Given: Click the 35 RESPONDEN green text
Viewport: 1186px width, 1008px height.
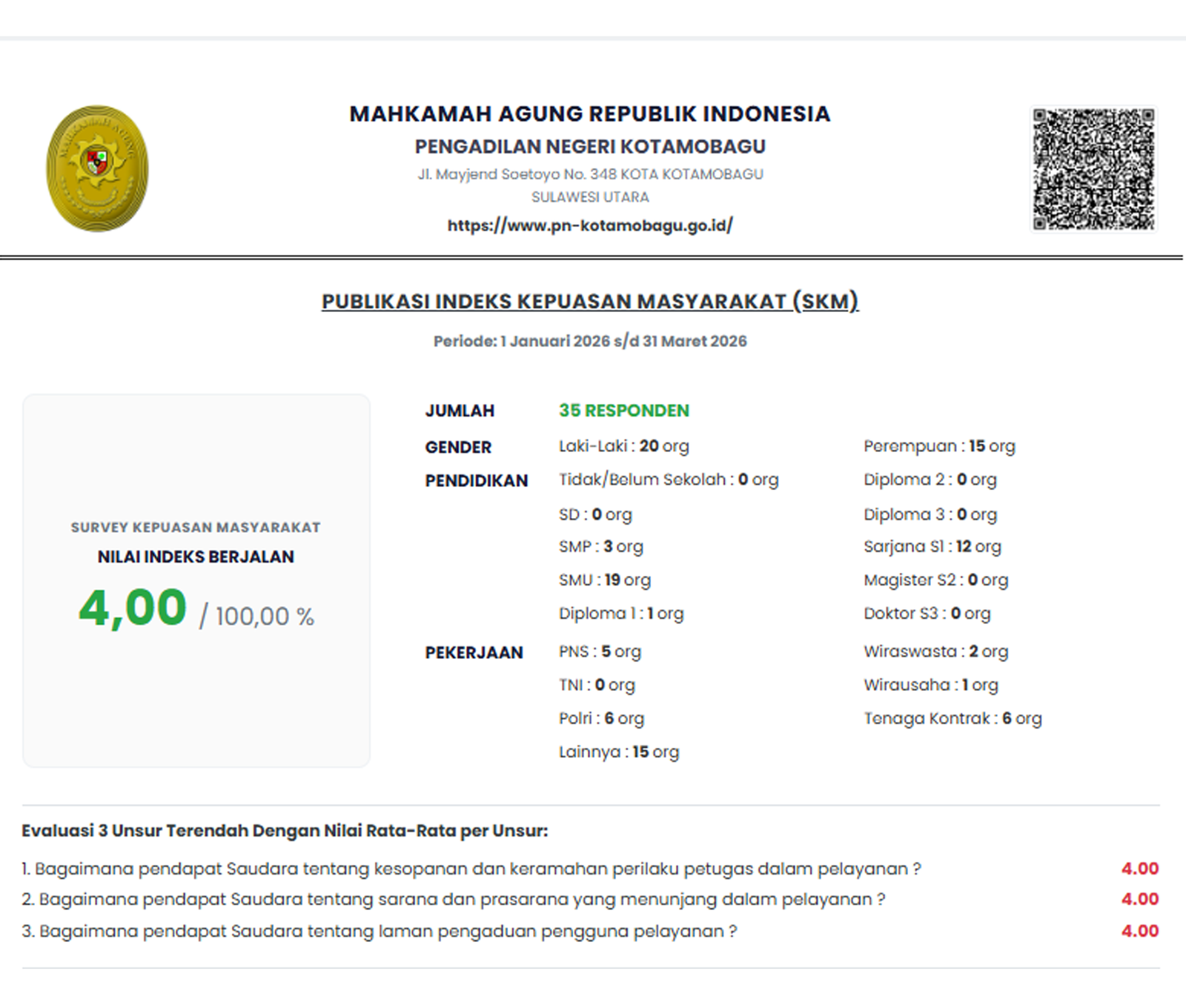Looking at the screenshot, I should click(x=624, y=411).
